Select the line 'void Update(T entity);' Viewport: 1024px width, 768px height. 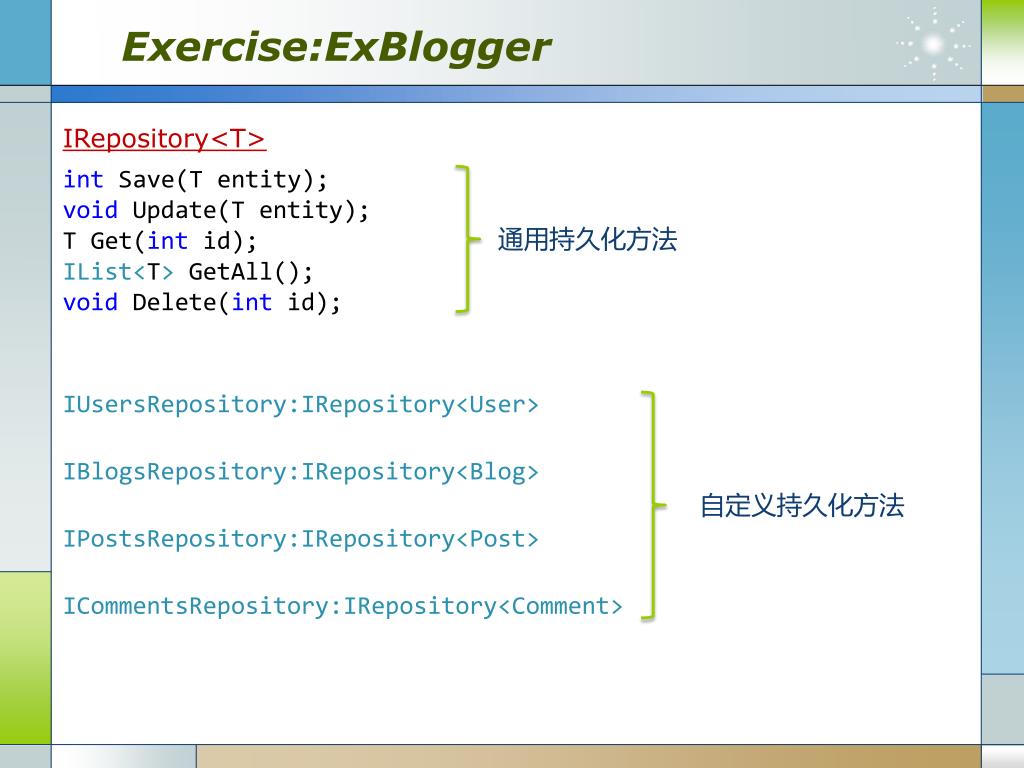click(x=216, y=210)
